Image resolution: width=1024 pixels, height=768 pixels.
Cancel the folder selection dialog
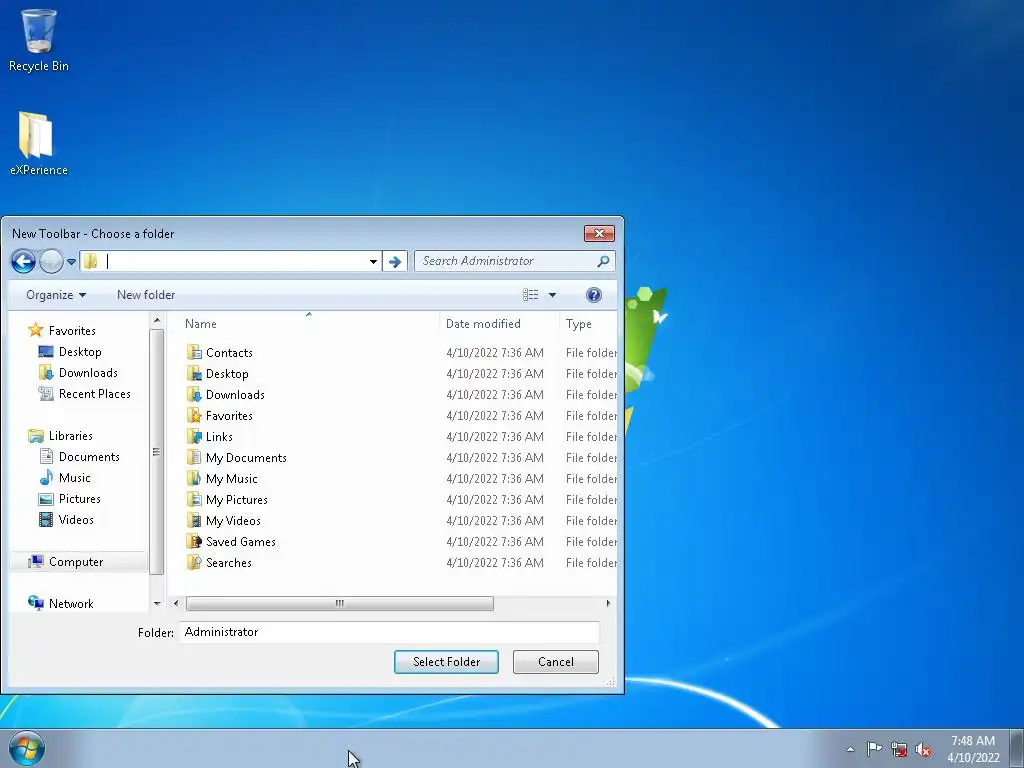pos(556,662)
